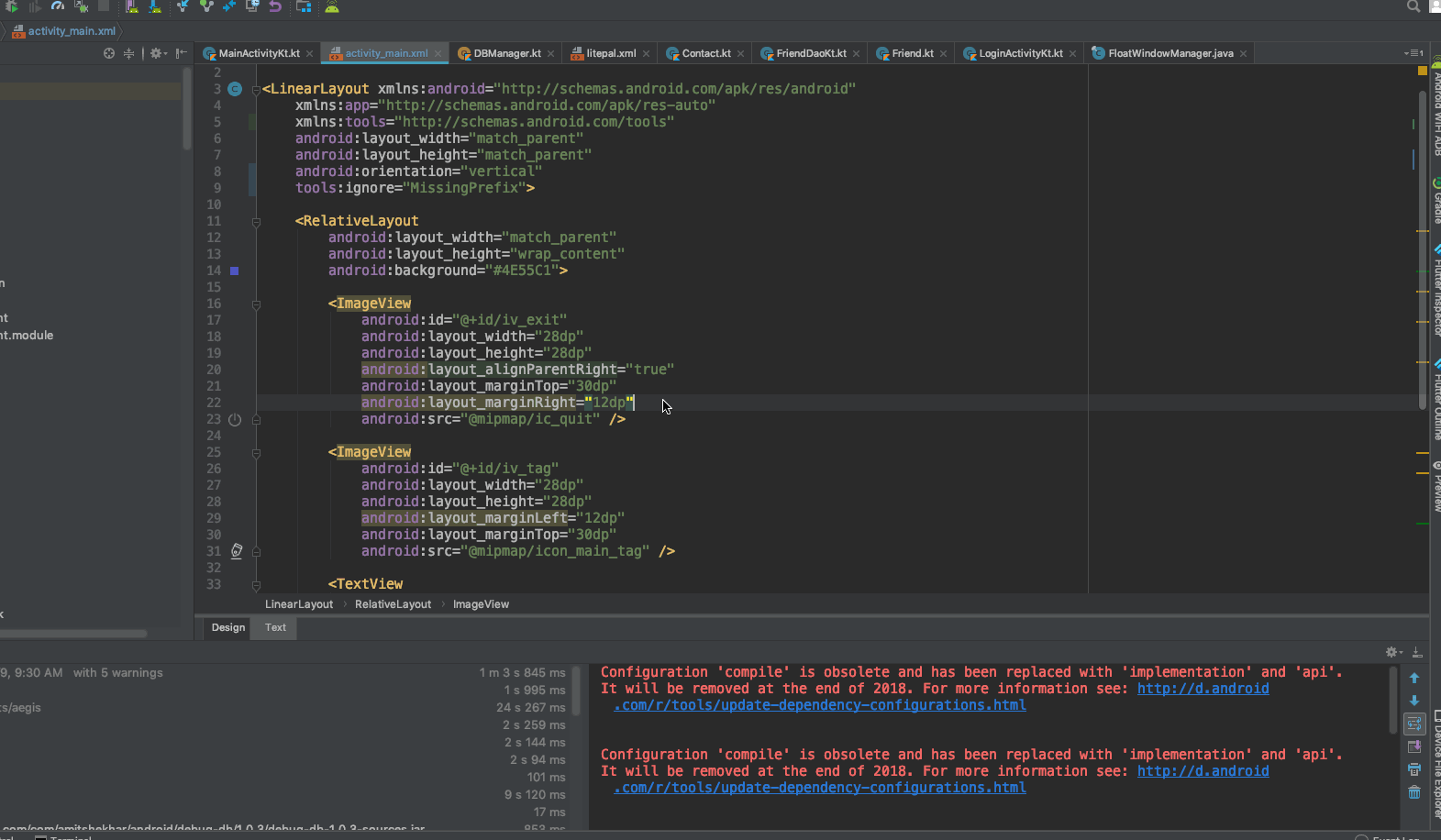Open the project panel gear settings
1441x840 pixels.
pos(159,53)
